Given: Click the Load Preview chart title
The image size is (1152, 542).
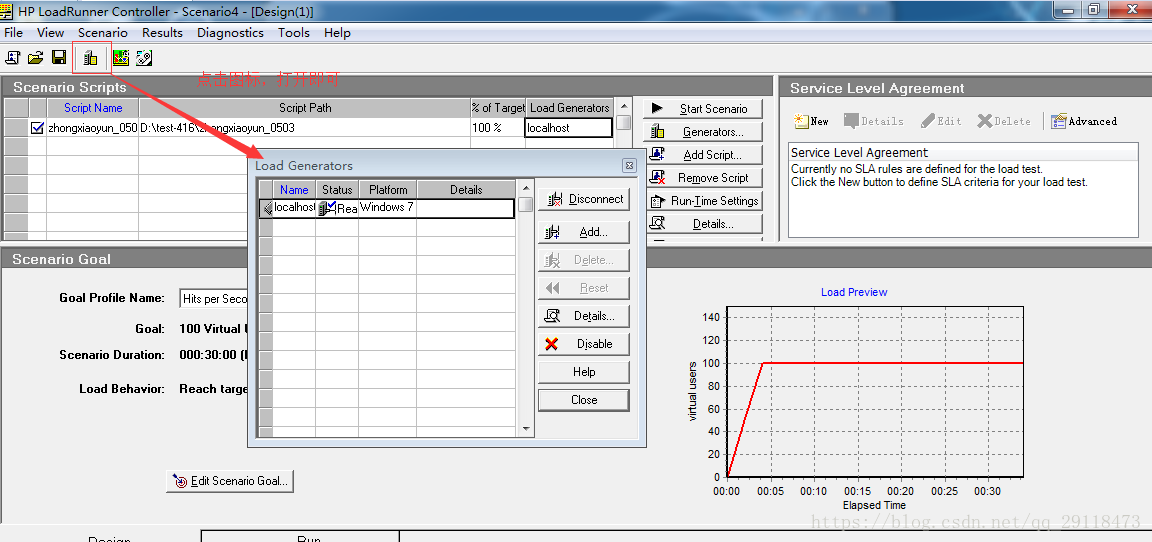Looking at the screenshot, I should 854,292.
